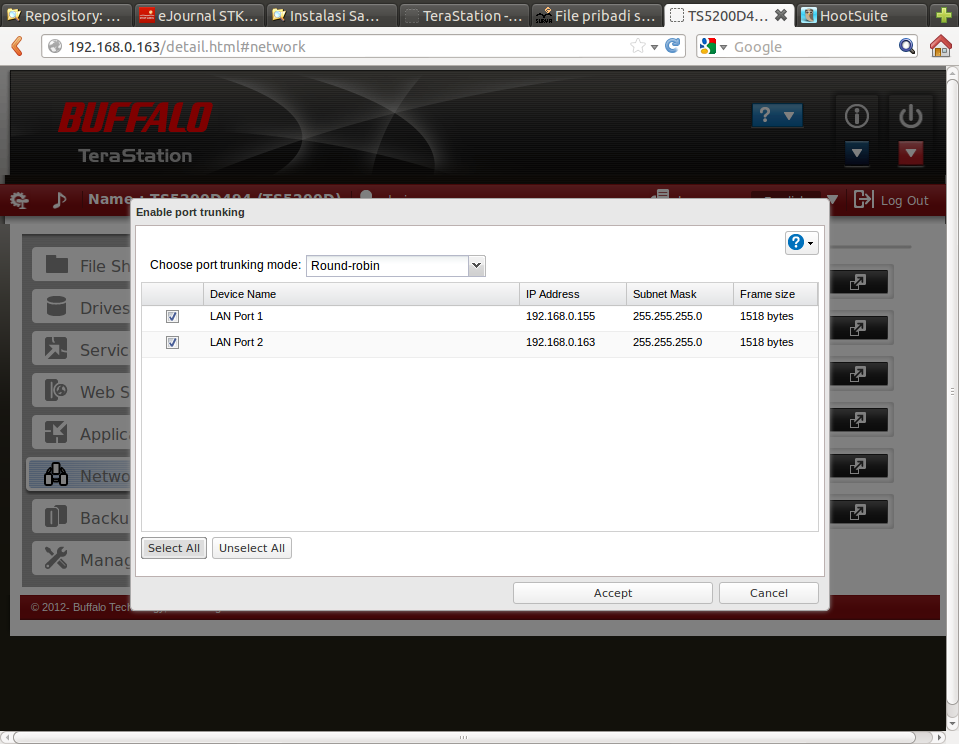
Task: Click the Subnet Mask column header
Action: tap(679, 294)
